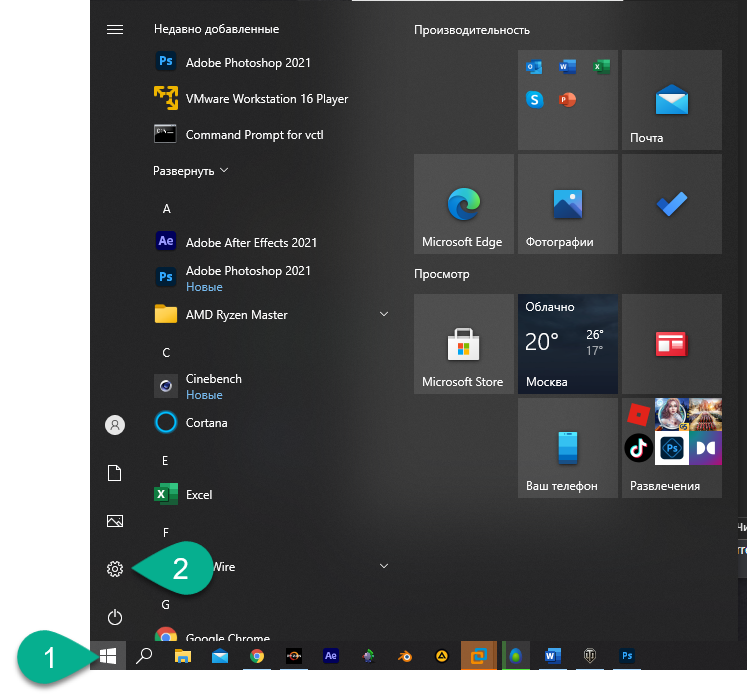Open Adobe Photoshop 2021 under Недавно добавленные

click(232, 62)
